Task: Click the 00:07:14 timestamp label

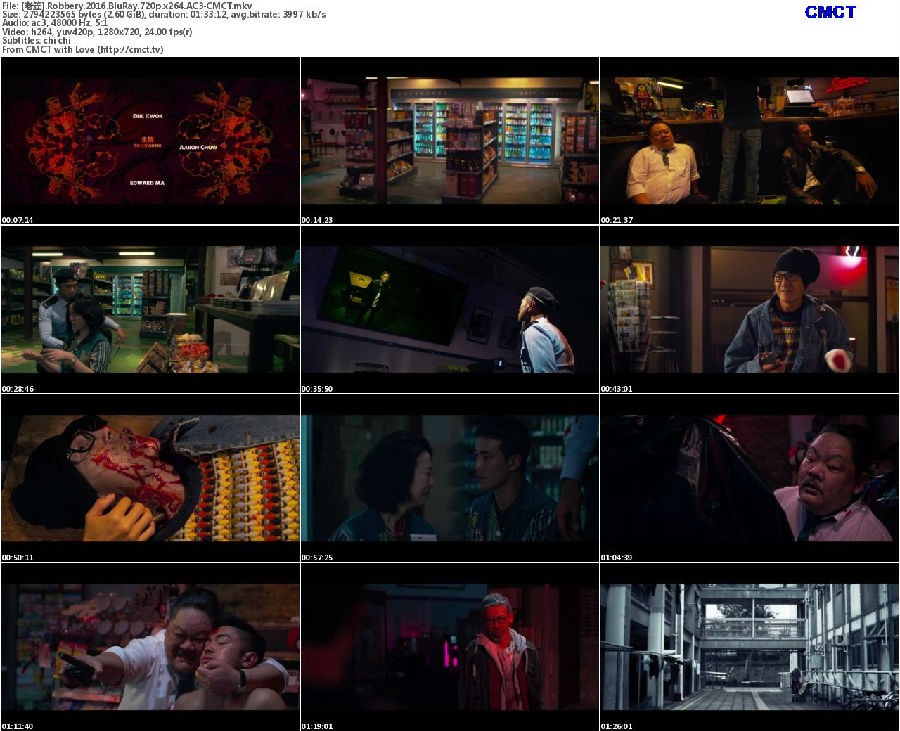Action: point(17,220)
